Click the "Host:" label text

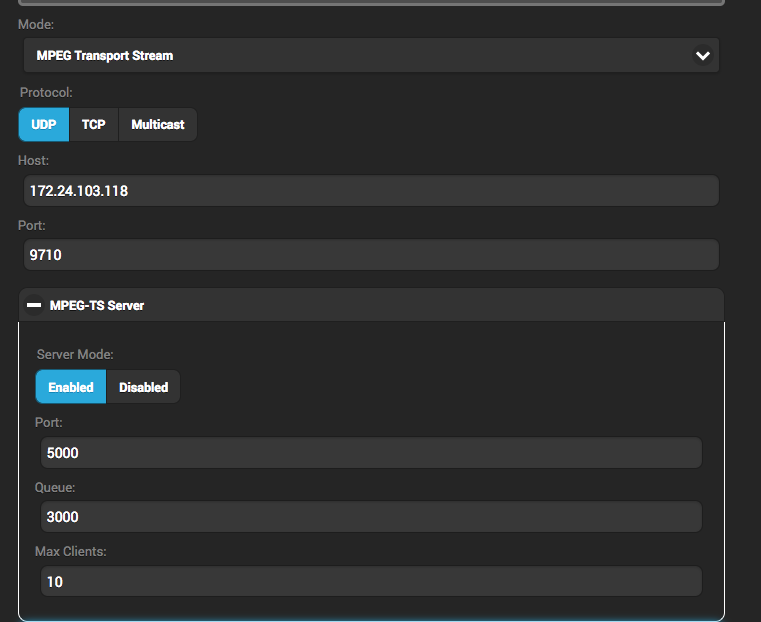34,160
